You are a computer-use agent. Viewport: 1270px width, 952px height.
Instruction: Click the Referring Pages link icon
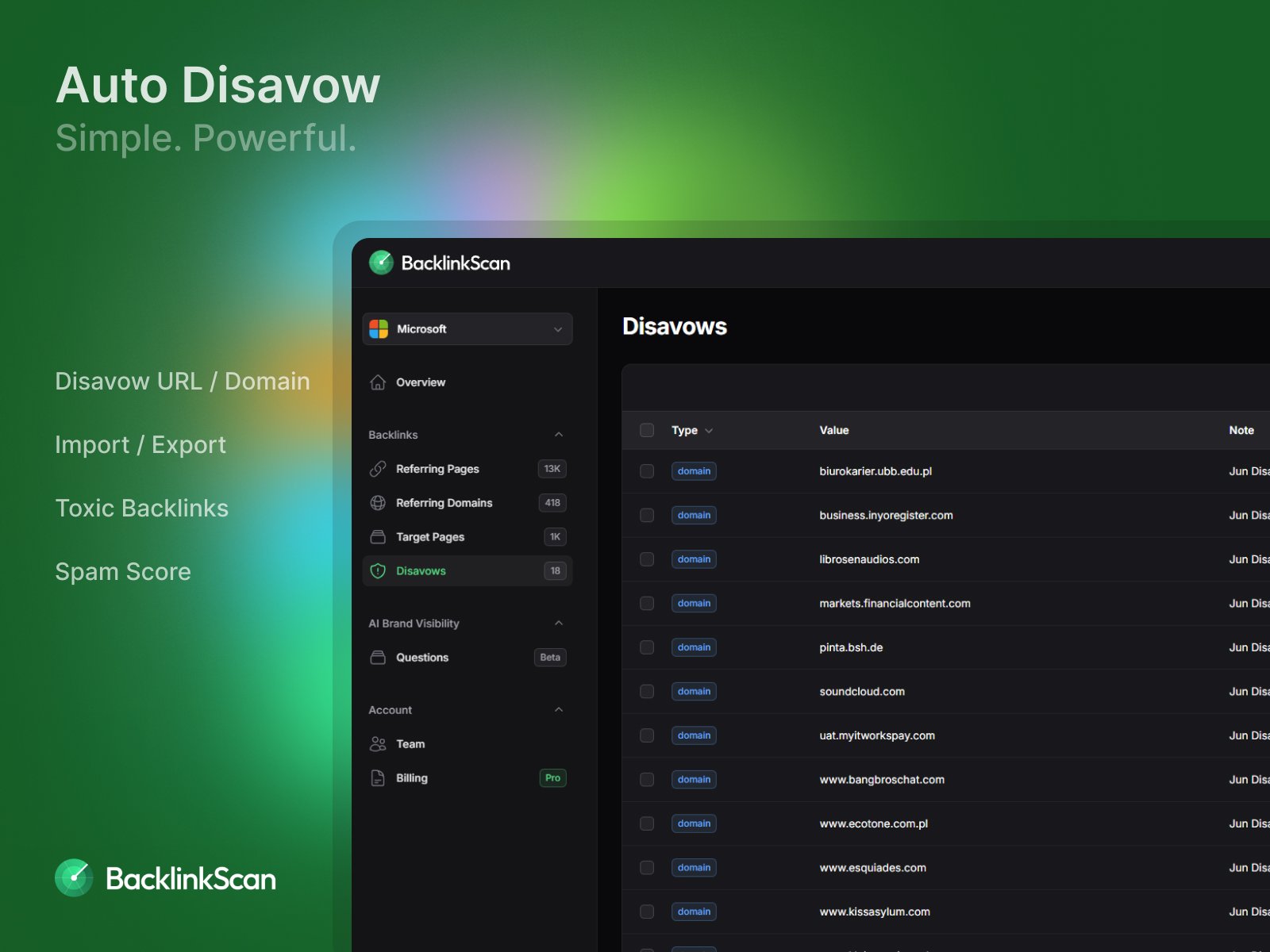[378, 469]
